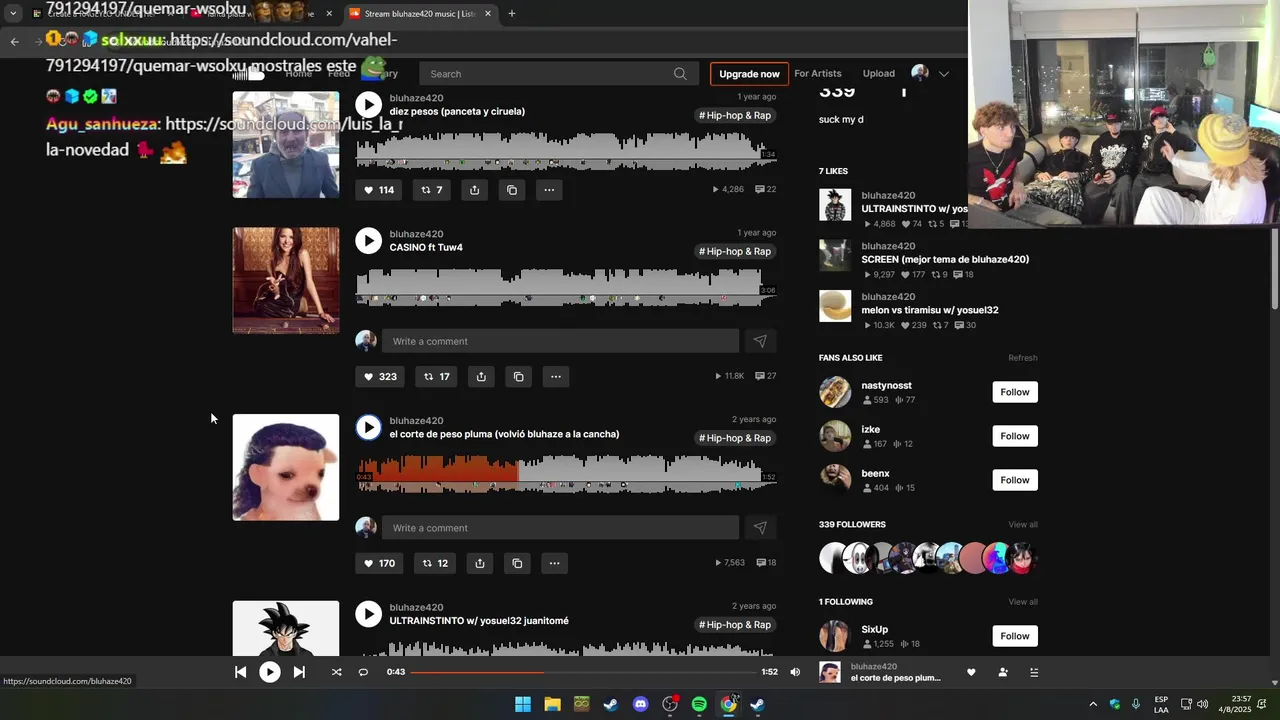Play the track 'CASINO ft Tuw4'
The width and height of the screenshot is (1280, 720).
(x=368, y=240)
